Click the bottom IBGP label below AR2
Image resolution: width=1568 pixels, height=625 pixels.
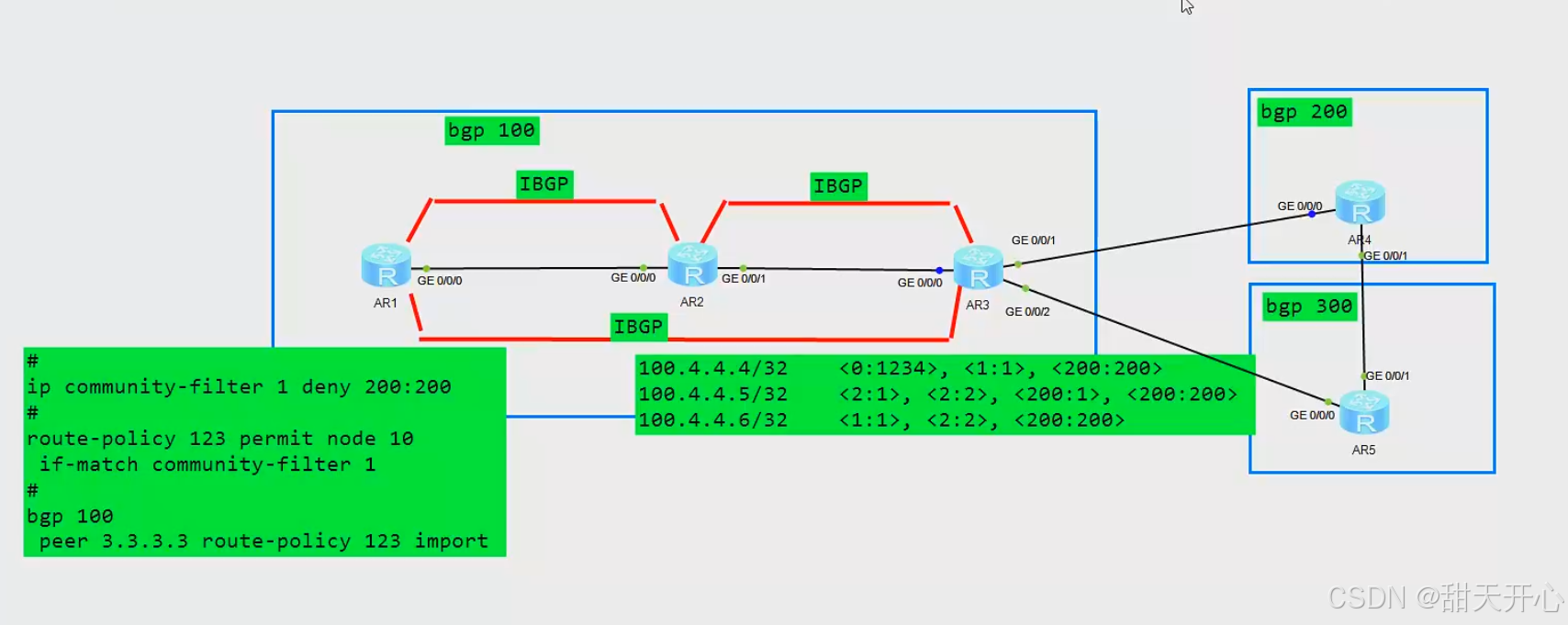(639, 327)
